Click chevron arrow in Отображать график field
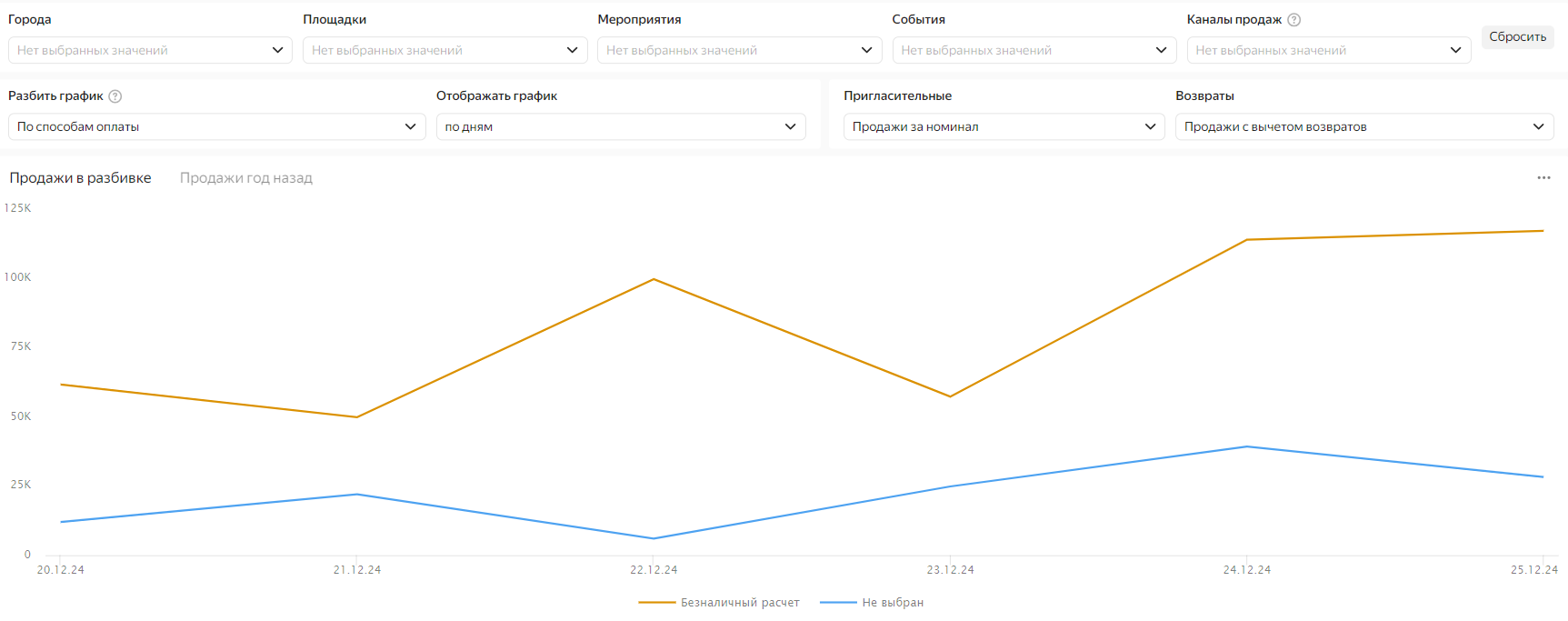 pyautogui.click(x=790, y=127)
